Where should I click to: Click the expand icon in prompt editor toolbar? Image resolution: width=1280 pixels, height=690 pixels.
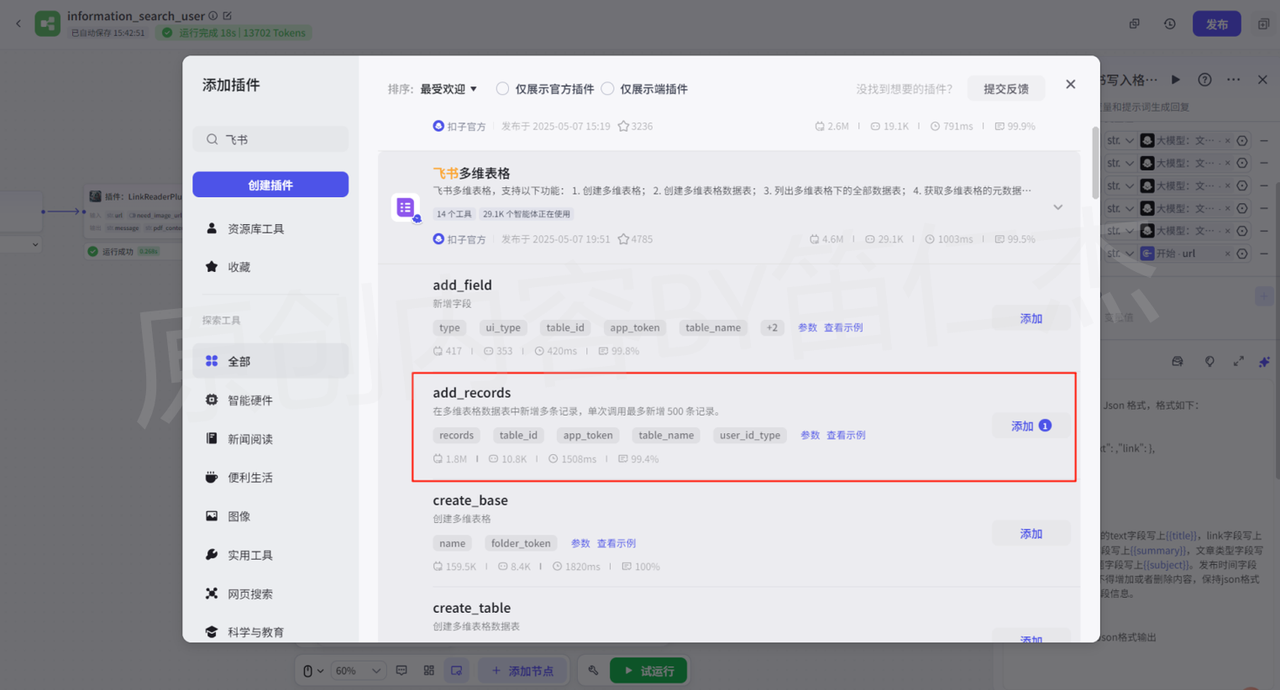pos(1238,361)
